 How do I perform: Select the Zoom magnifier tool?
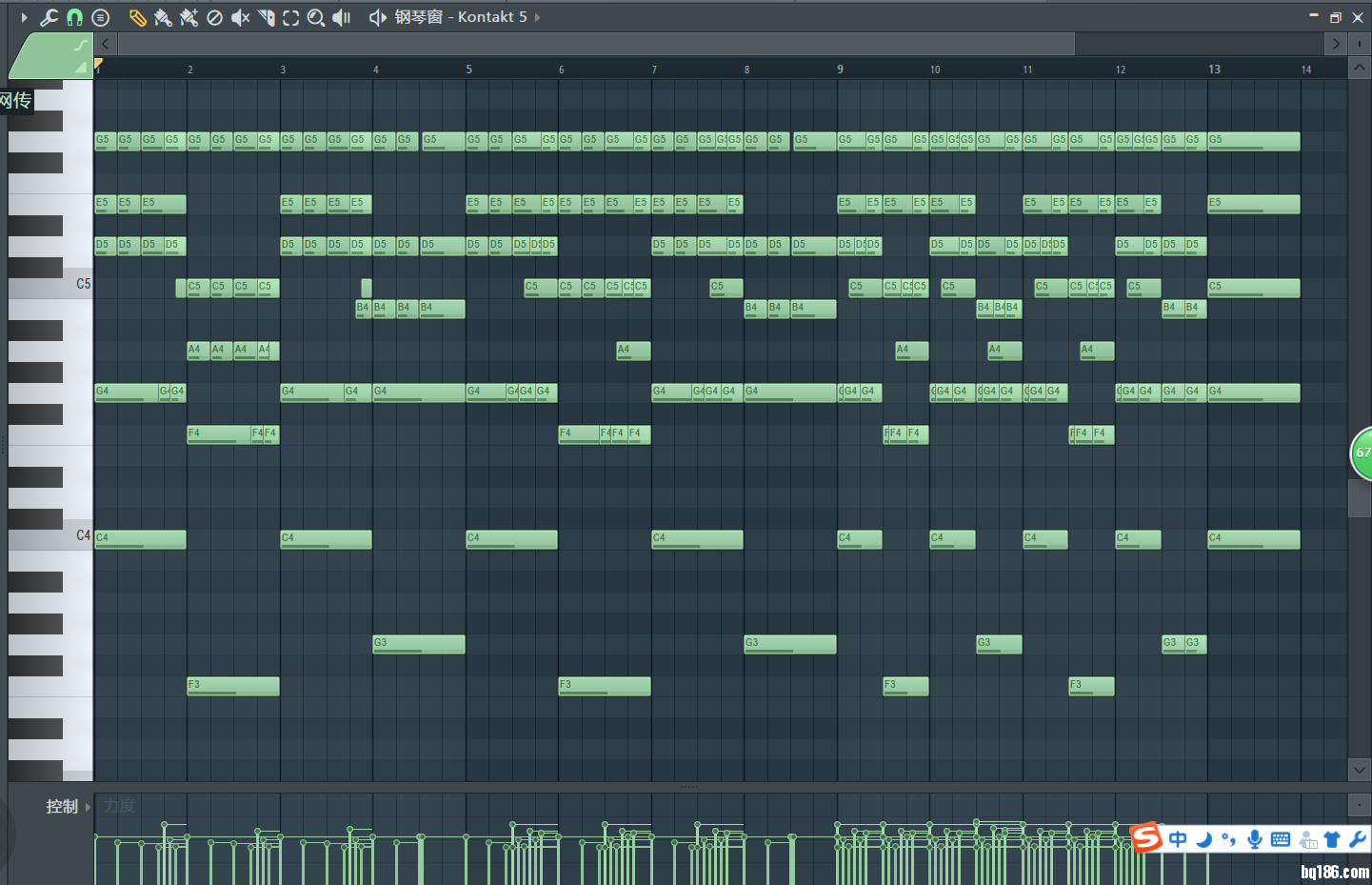coord(316,17)
